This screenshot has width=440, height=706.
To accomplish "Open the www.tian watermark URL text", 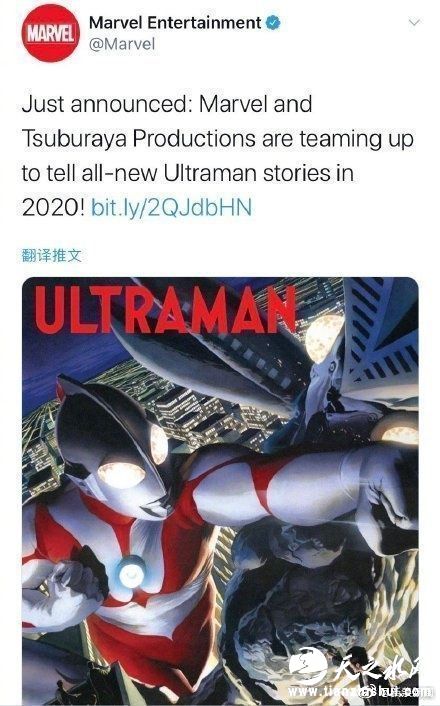I will coord(360,692).
